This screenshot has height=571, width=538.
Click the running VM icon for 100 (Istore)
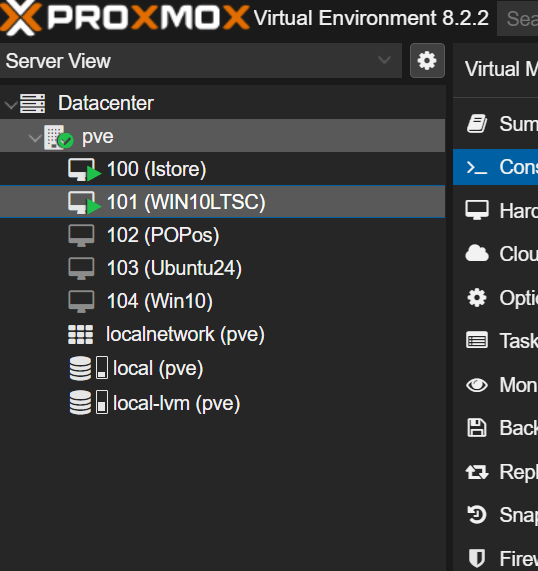[x=84, y=170]
